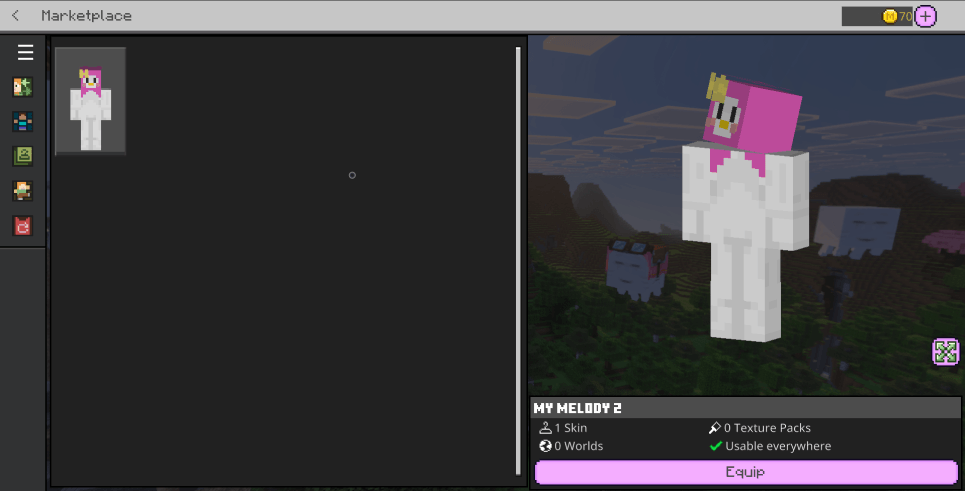
Task: Open the hamburger menu in the sidebar
Action: coord(25,52)
